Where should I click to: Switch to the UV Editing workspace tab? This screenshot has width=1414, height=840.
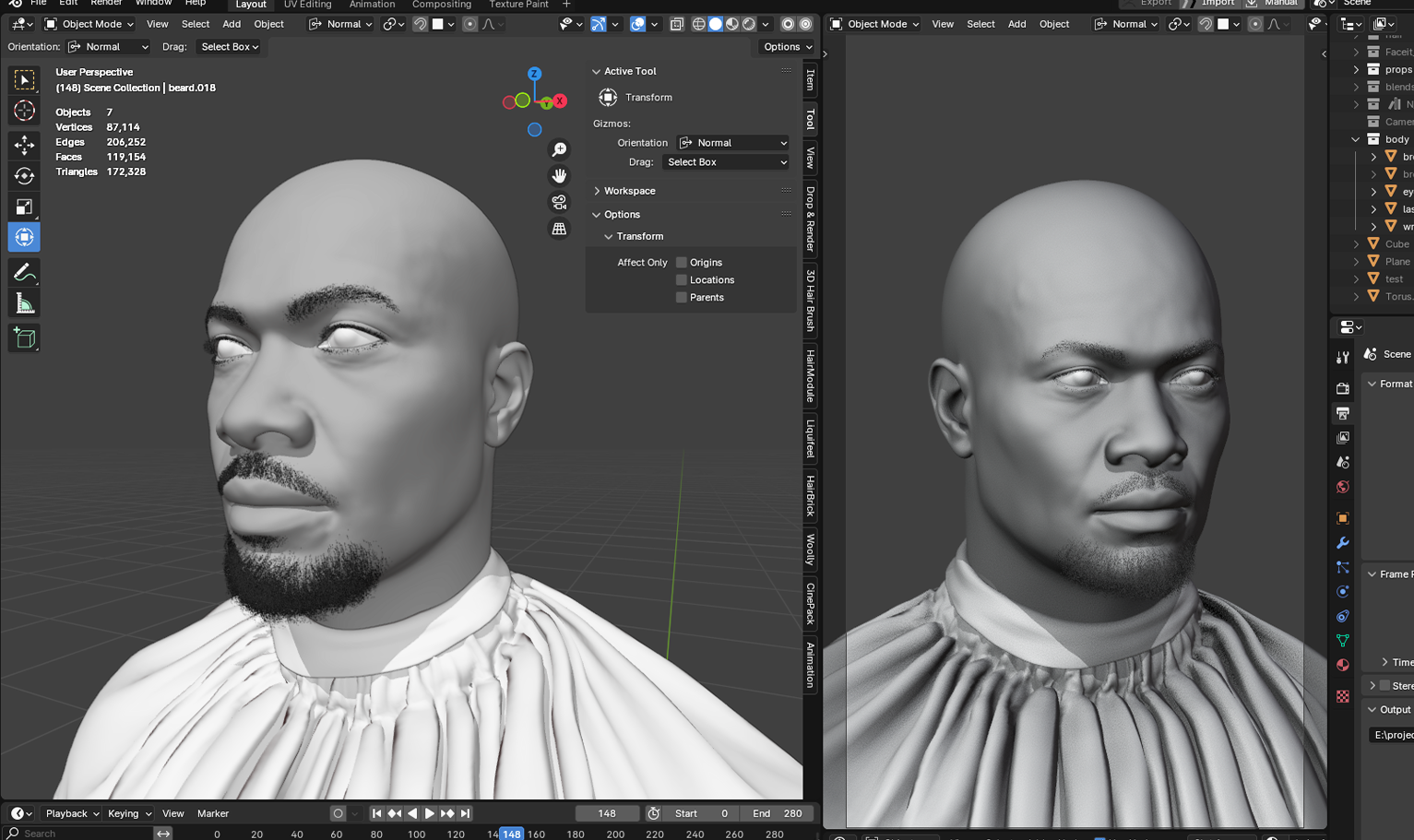click(307, 5)
